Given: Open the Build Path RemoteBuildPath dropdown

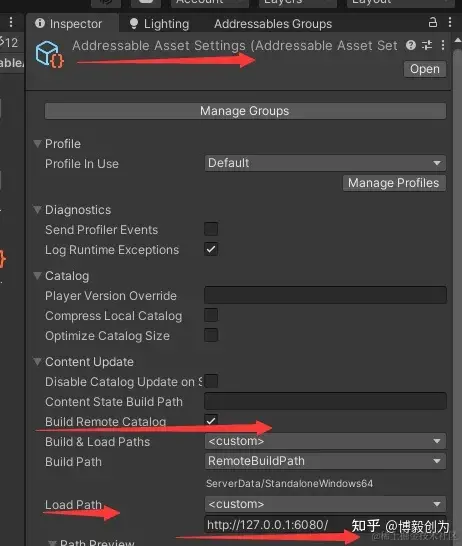Looking at the screenshot, I should (325, 461).
